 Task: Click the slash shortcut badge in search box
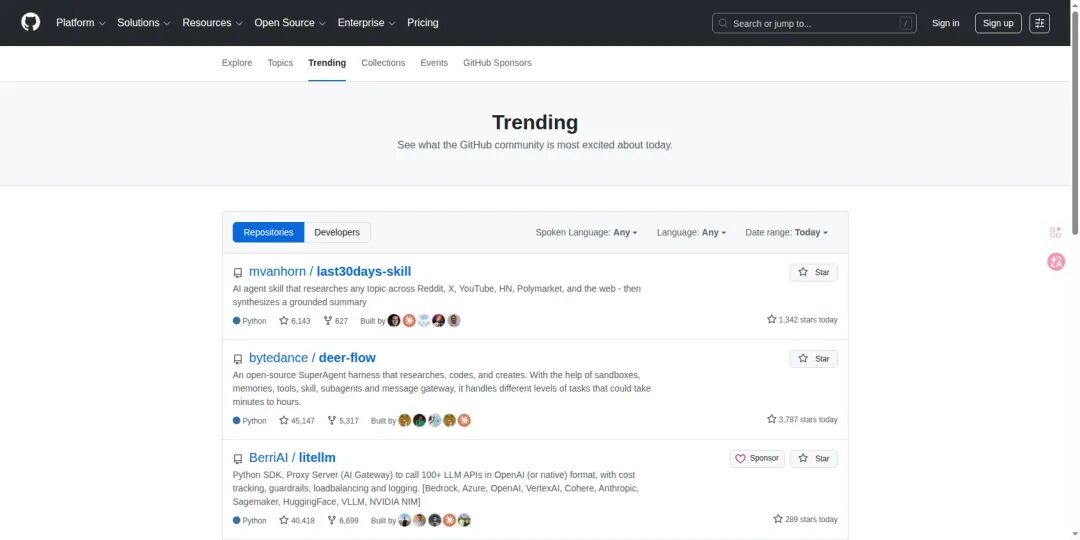906,23
